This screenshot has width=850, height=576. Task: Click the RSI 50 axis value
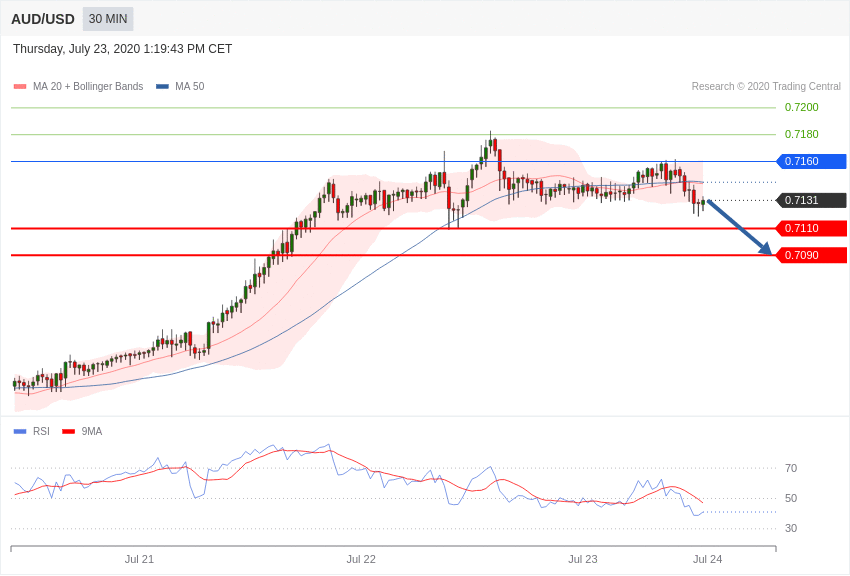tap(791, 498)
